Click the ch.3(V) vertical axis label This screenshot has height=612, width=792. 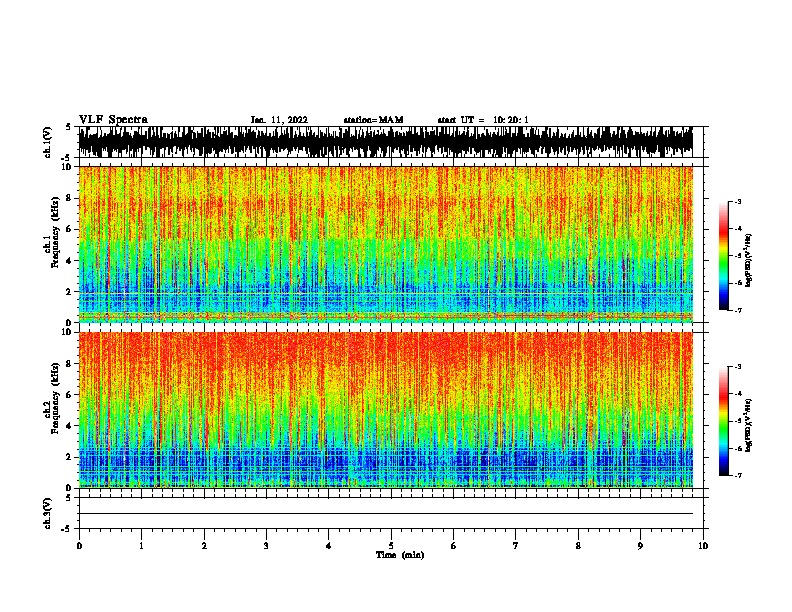[x=47, y=513]
